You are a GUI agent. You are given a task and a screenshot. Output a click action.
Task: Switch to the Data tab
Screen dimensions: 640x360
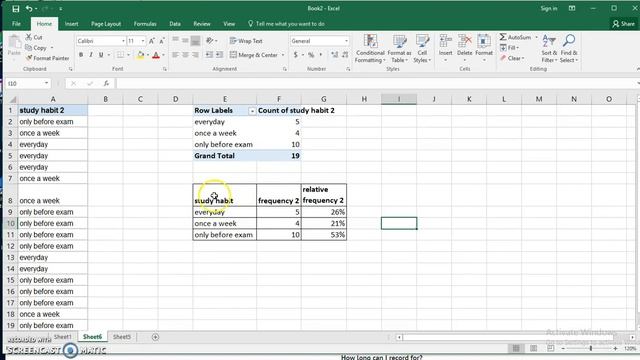175,24
